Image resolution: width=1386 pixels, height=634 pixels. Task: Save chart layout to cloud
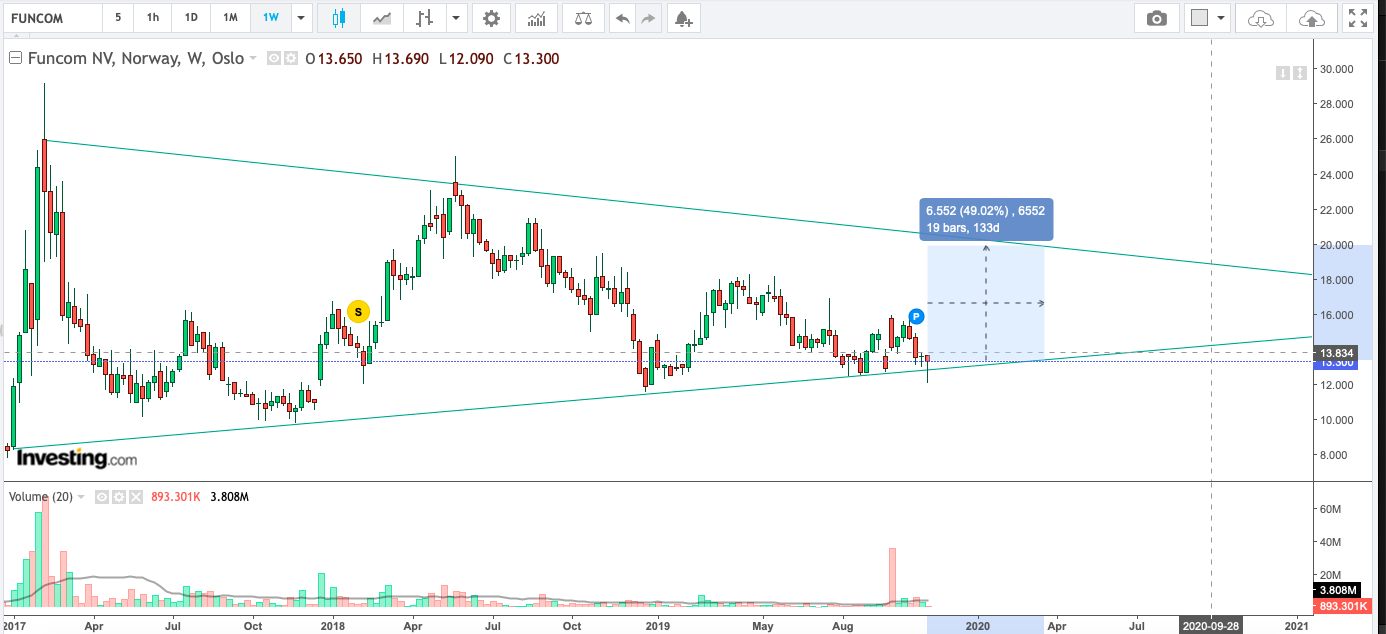pos(1312,18)
